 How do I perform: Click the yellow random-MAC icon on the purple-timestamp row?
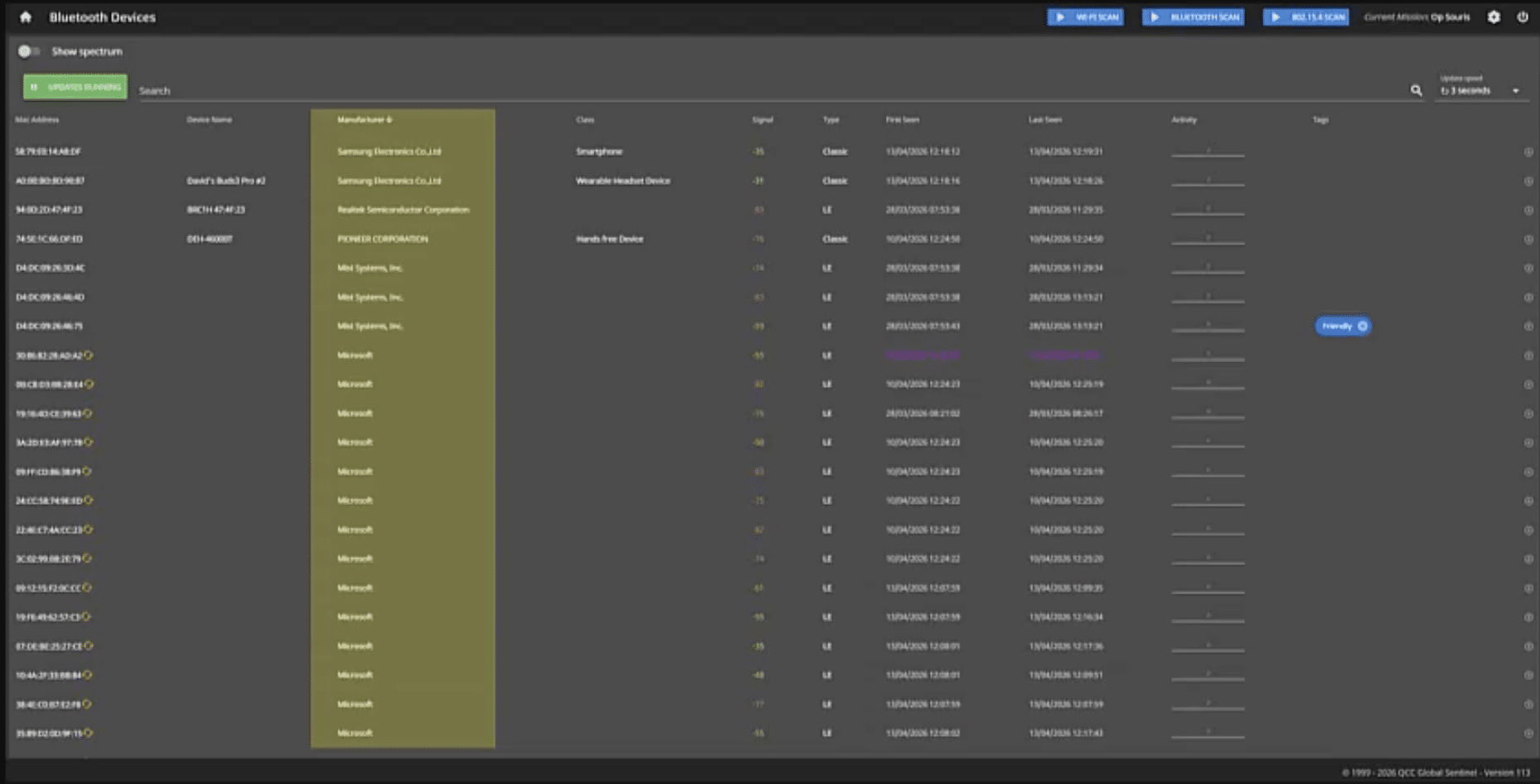pyautogui.click(x=89, y=356)
